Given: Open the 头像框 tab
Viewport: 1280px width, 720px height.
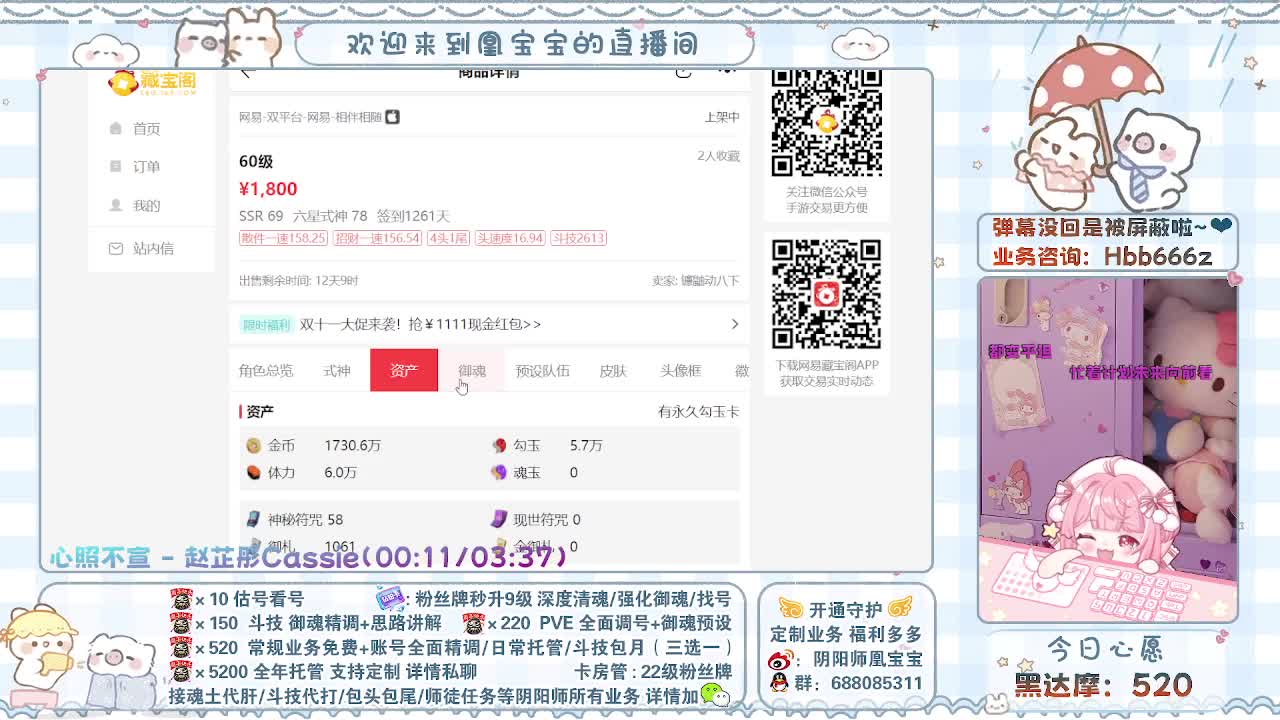Looking at the screenshot, I should tap(681, 370).
